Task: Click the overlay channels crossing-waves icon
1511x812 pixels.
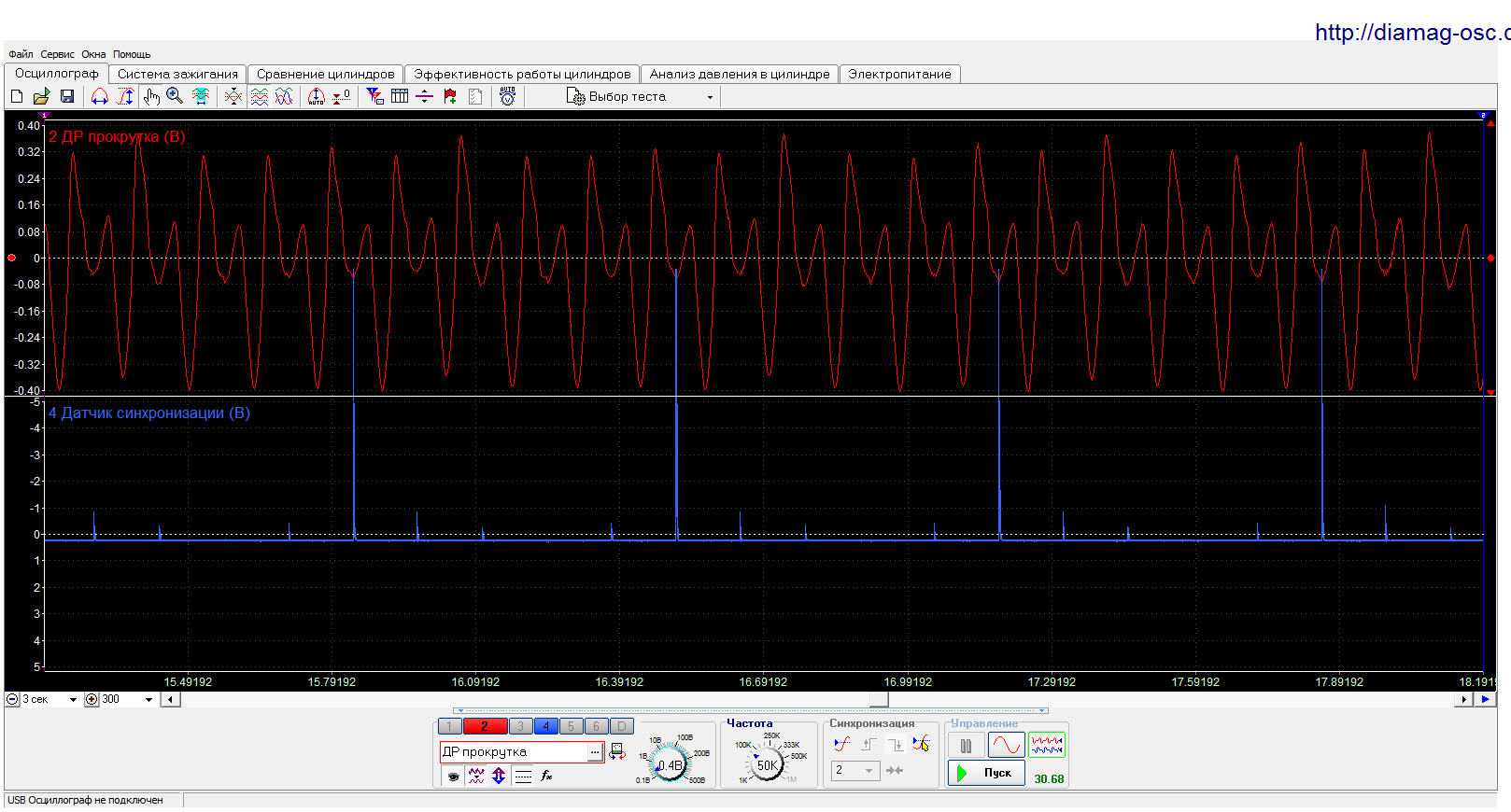Action: click(x=233, y=96)
